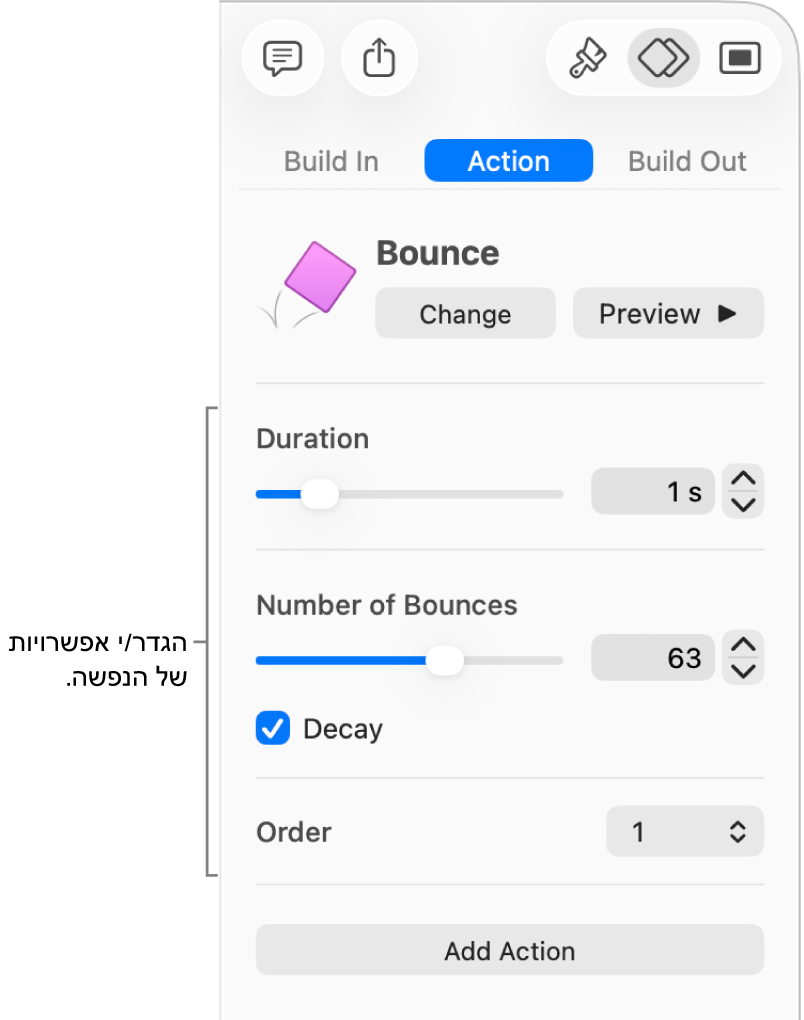The height and width of the screenshot is (1020, 804).
Task: Click Change to pick another effect
Action: pyautogui.click(x=465, y=313)
